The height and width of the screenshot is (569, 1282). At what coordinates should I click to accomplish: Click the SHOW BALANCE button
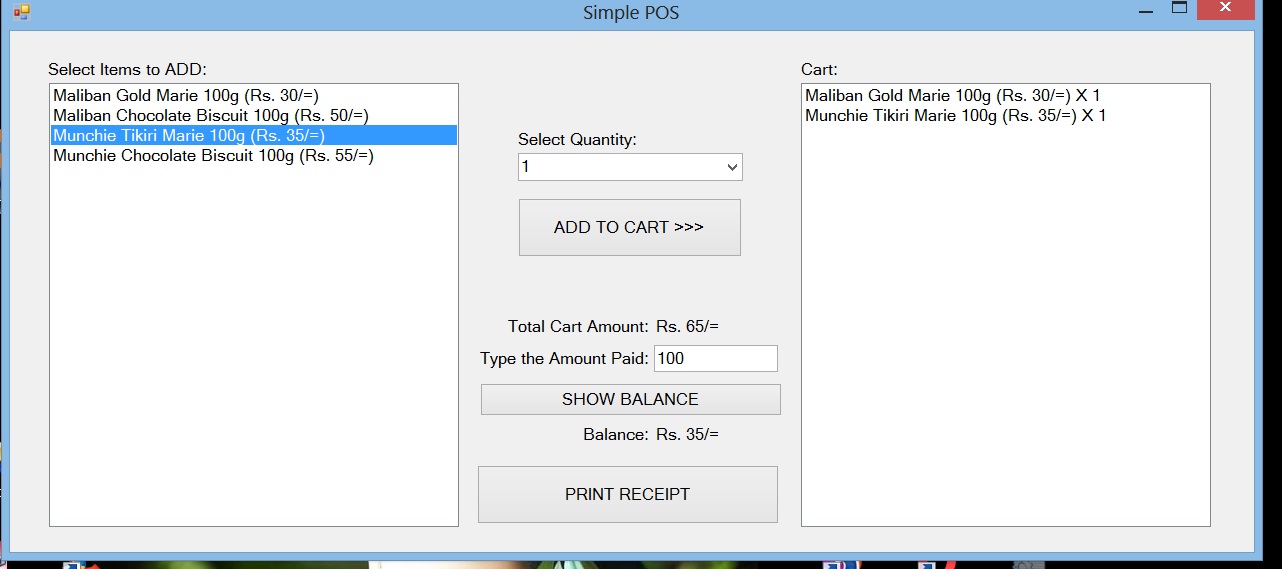[630, 399]
